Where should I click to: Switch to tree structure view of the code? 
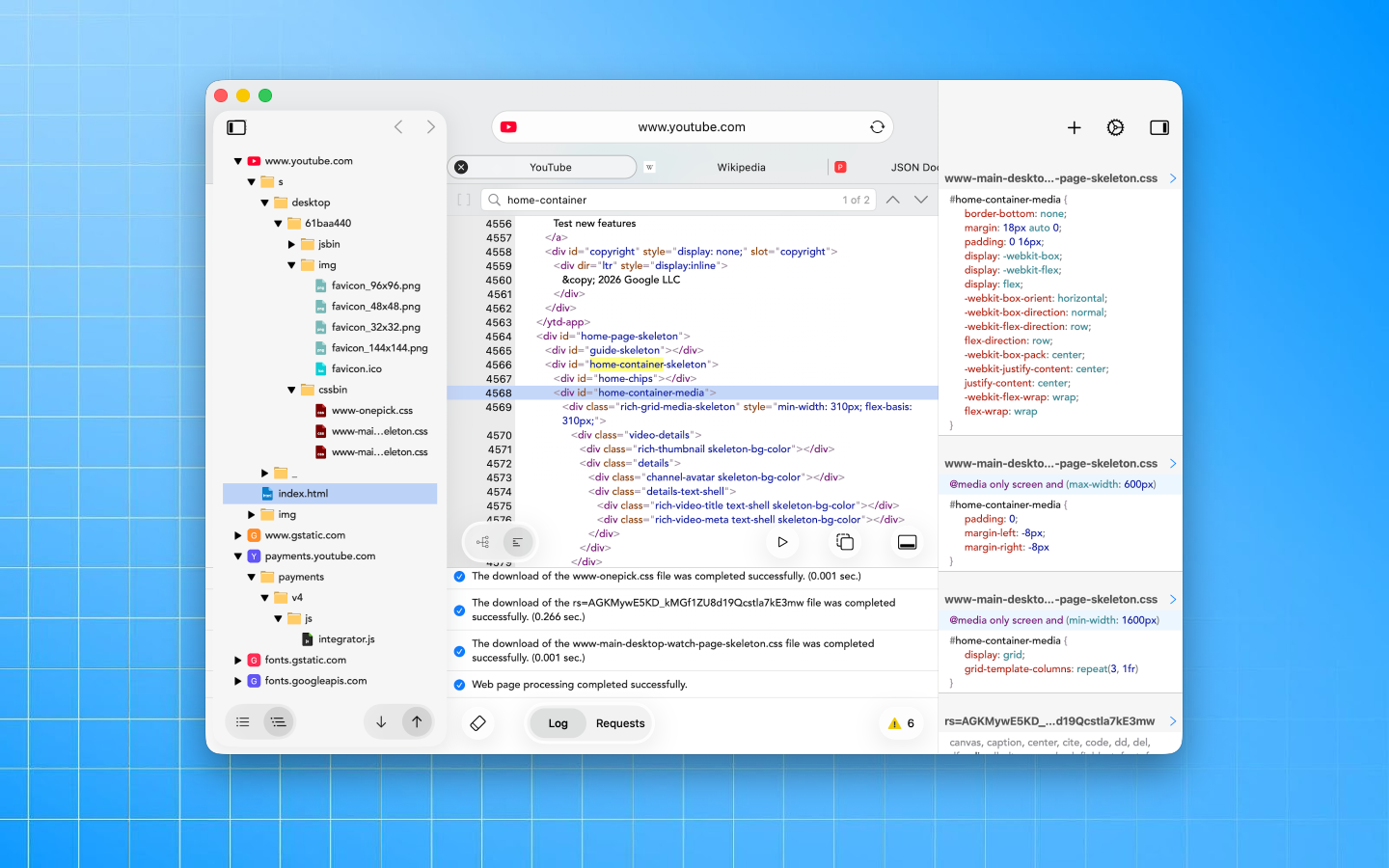(482, 542)
